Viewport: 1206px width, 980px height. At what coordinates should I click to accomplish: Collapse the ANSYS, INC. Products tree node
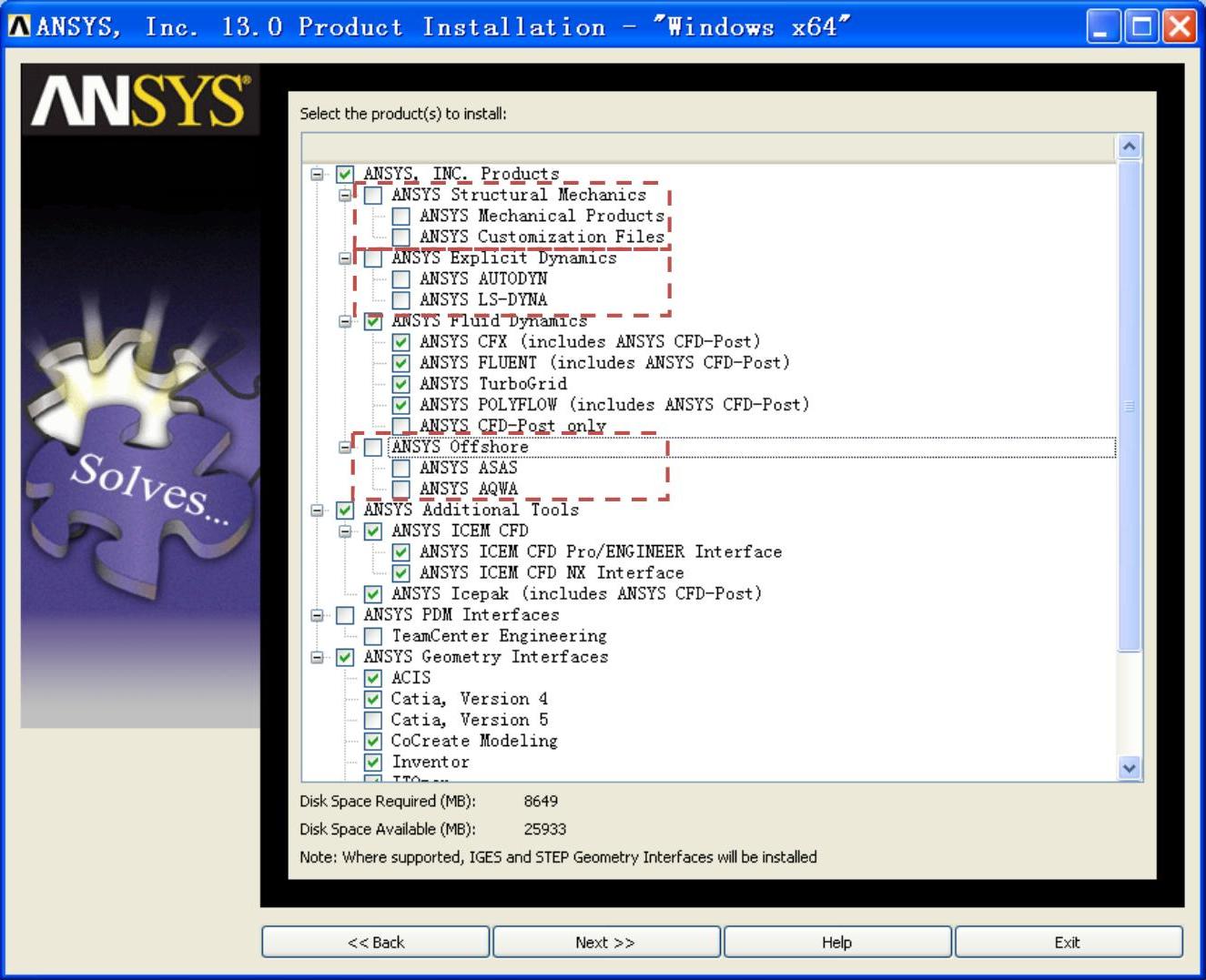click(x=317, y=174)
